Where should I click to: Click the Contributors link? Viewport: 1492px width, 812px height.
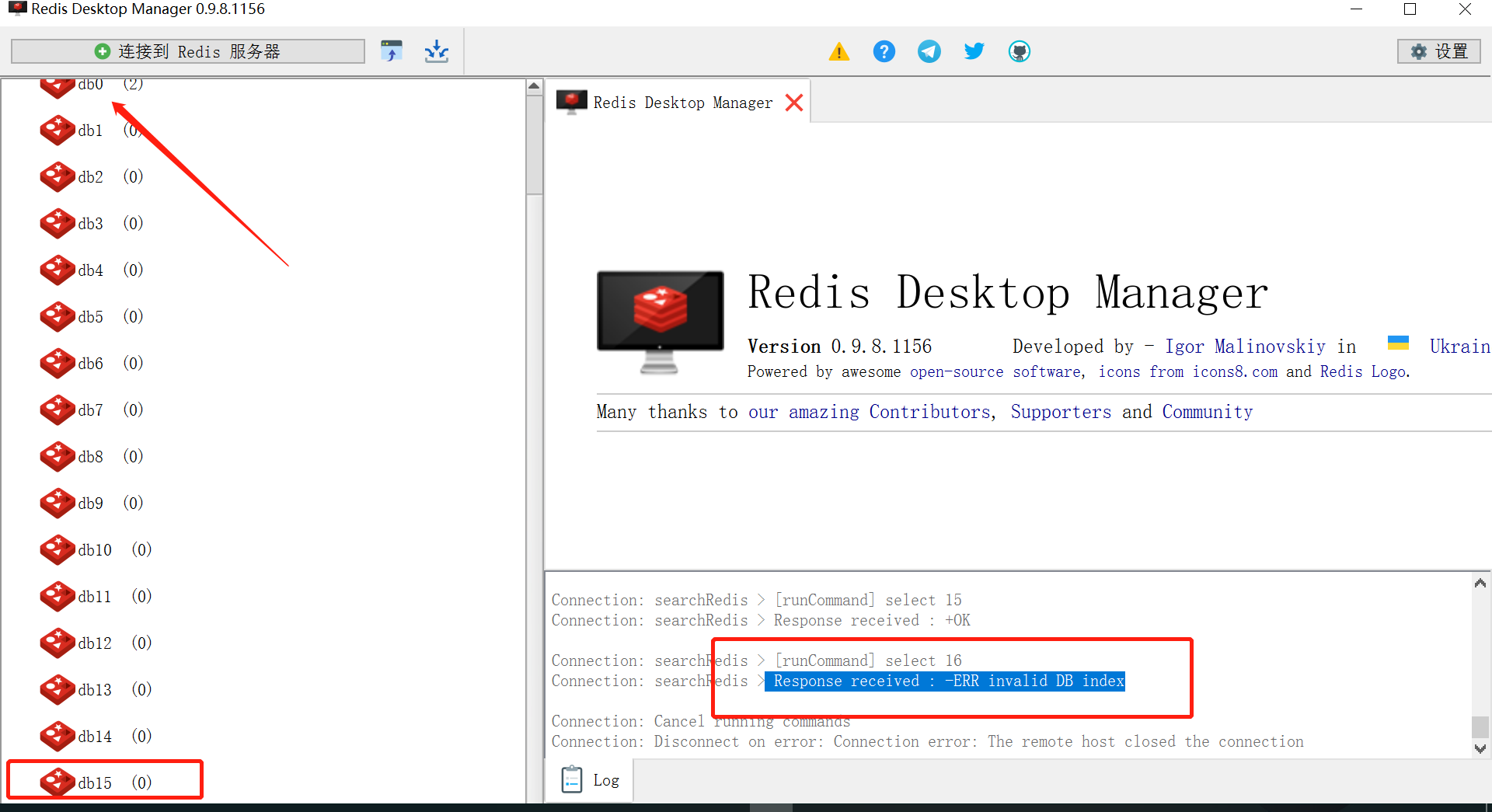pos(929,412)
